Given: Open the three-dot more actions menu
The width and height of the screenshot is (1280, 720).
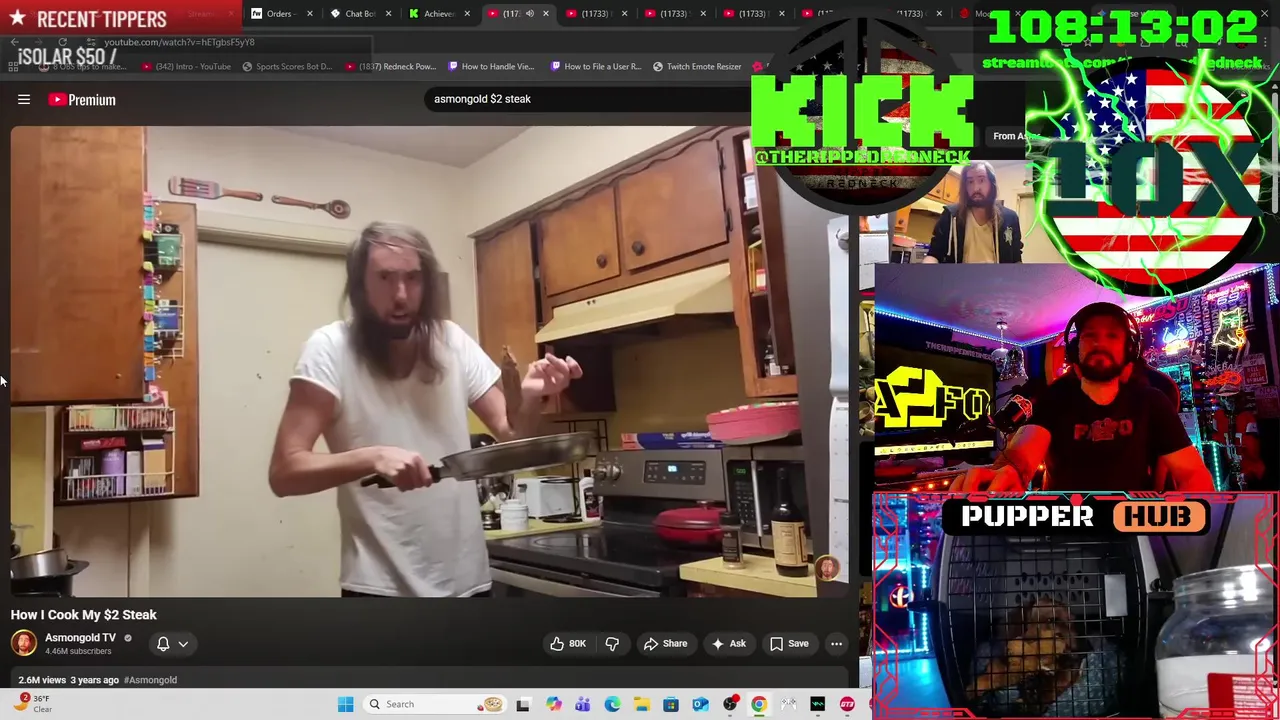Looking at the screenshot, I should point(836,644).
